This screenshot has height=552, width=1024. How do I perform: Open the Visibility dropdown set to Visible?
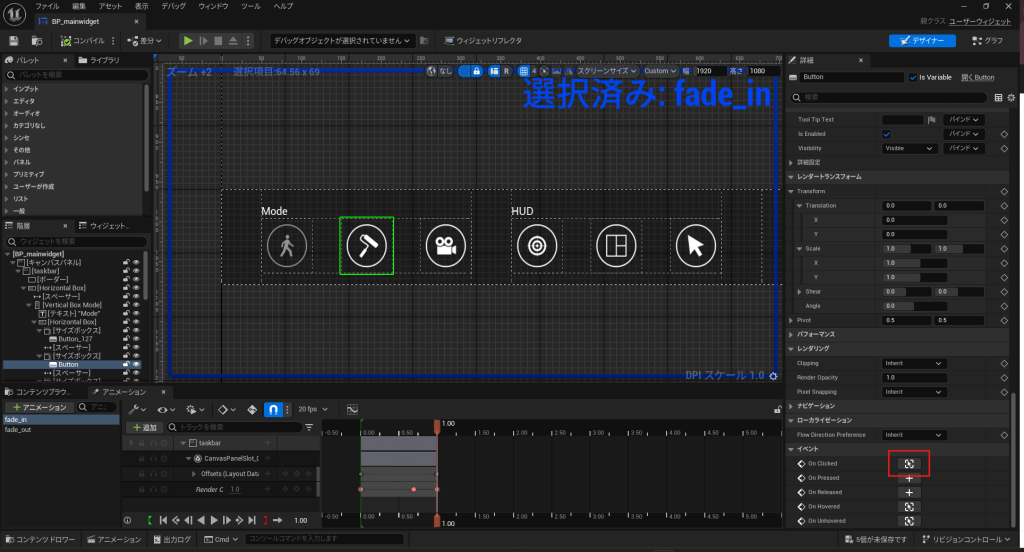tap(909, 148)
